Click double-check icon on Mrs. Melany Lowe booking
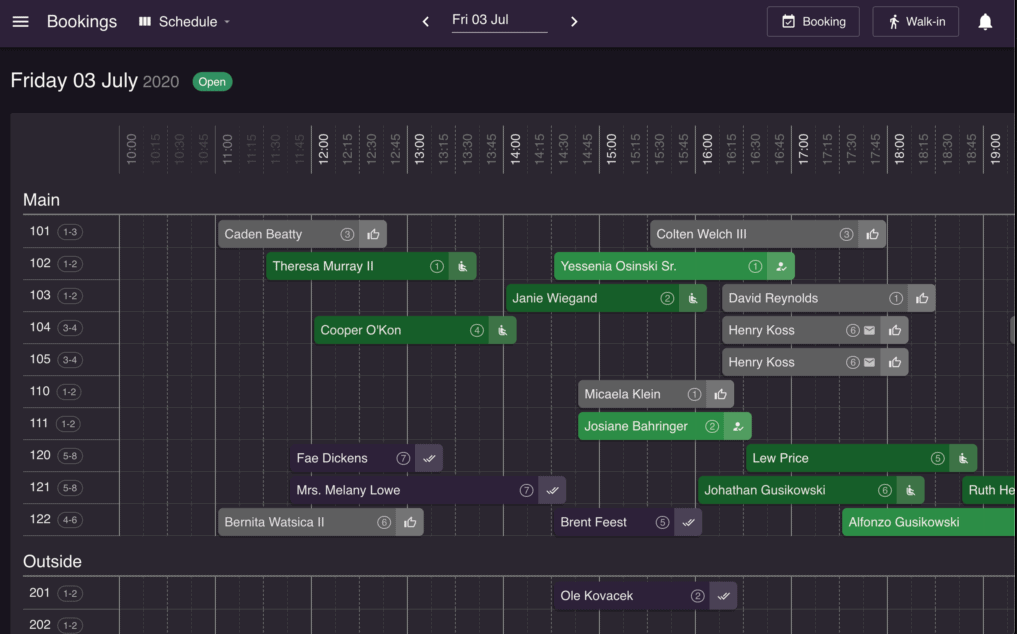 (x=552, y=490)
